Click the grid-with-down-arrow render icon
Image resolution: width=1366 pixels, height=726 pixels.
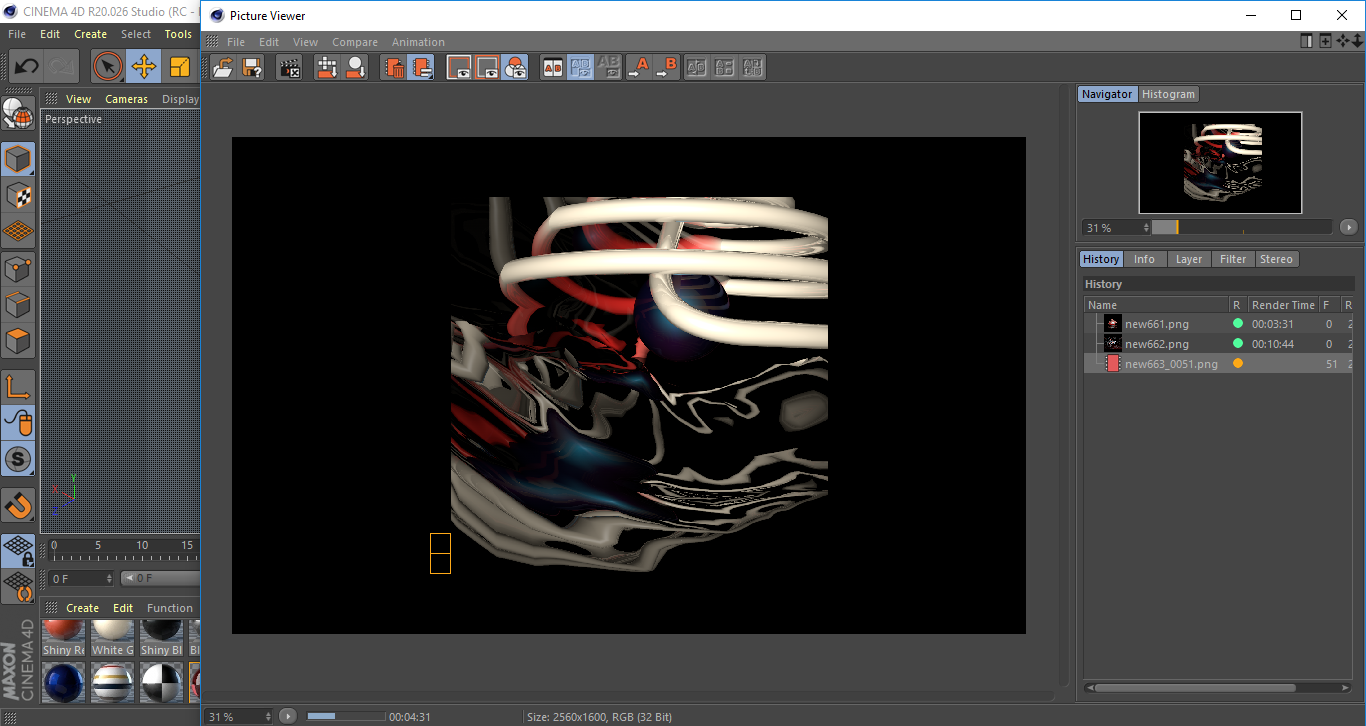(x=327, y=67)
